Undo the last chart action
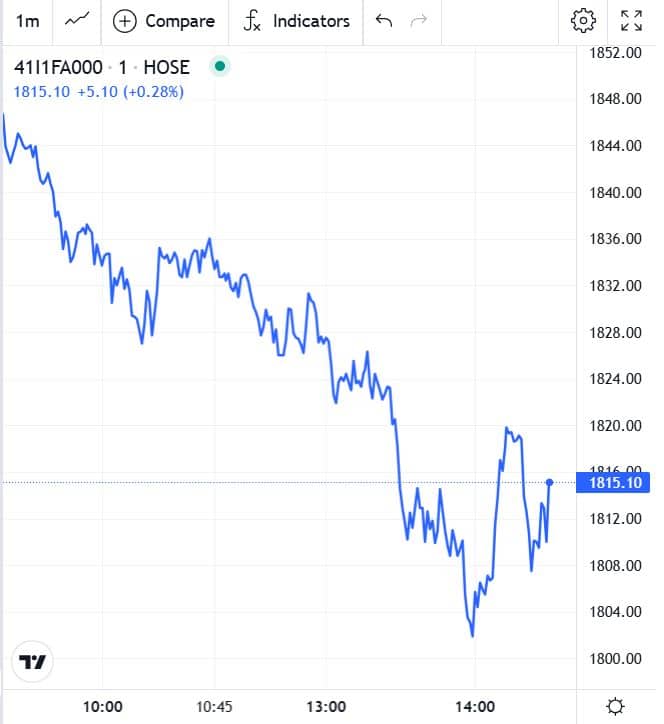664x724 pixels. point(384,21)
